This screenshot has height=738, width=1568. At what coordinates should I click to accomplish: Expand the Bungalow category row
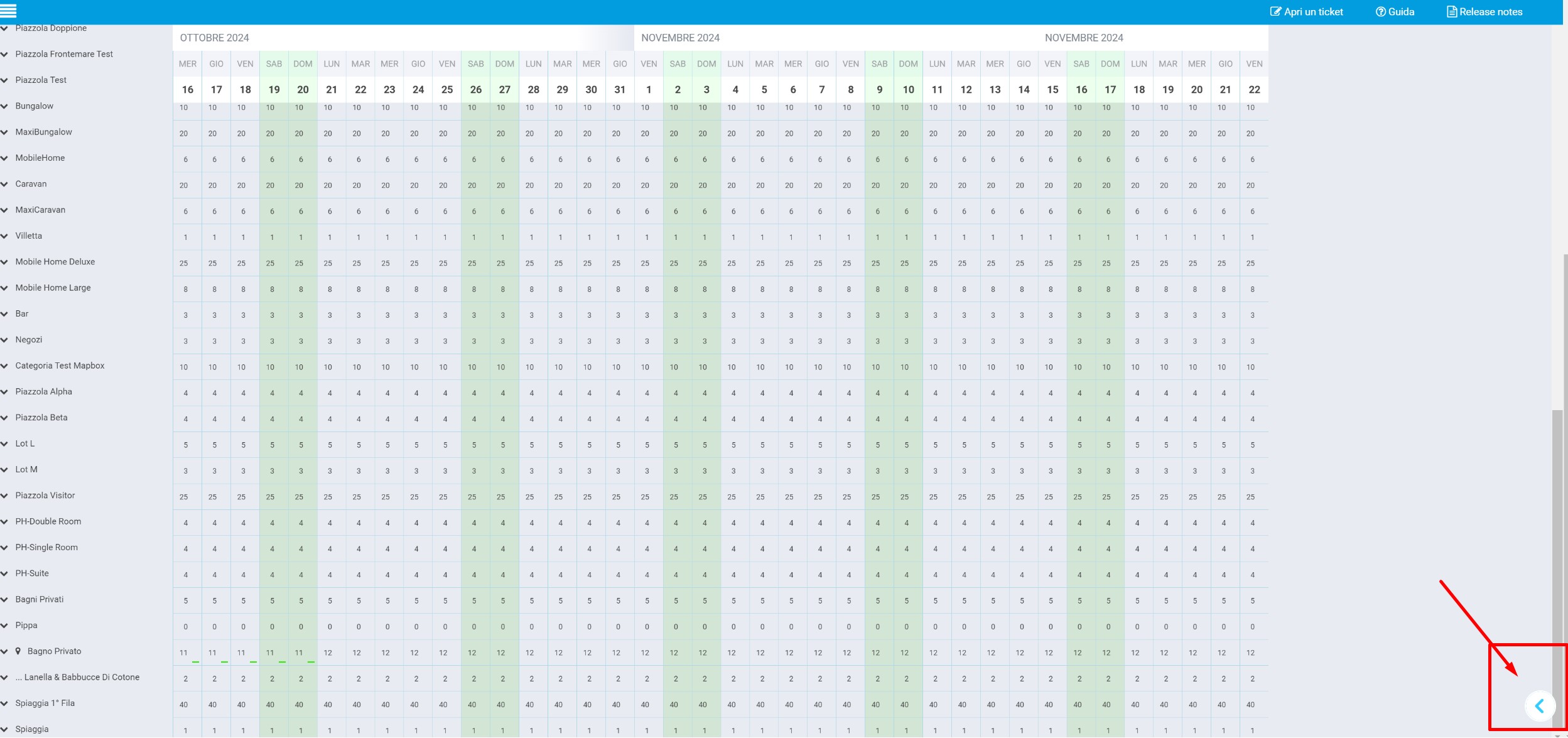point(5,106)
